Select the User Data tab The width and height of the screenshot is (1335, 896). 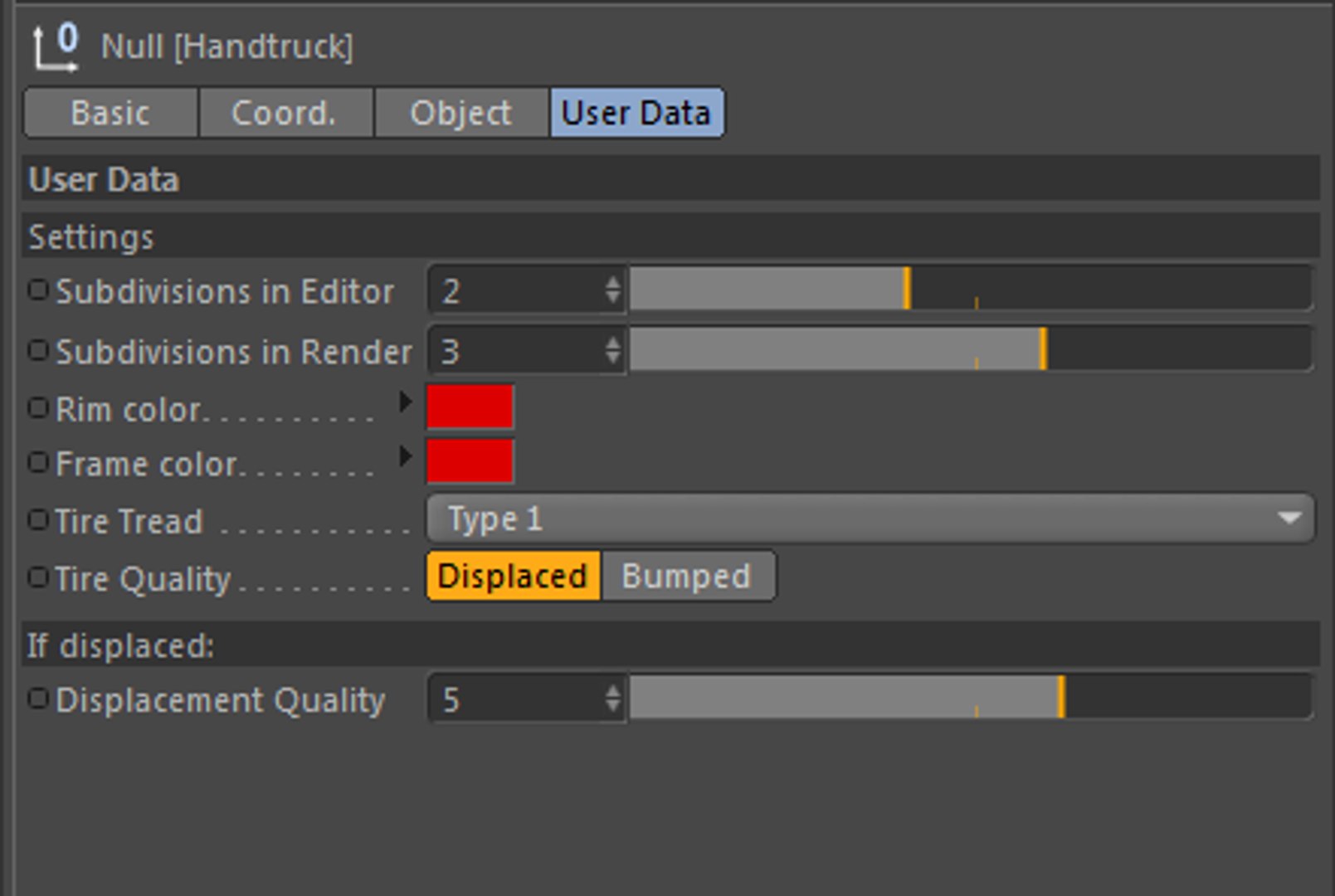[x=636, y=113]
